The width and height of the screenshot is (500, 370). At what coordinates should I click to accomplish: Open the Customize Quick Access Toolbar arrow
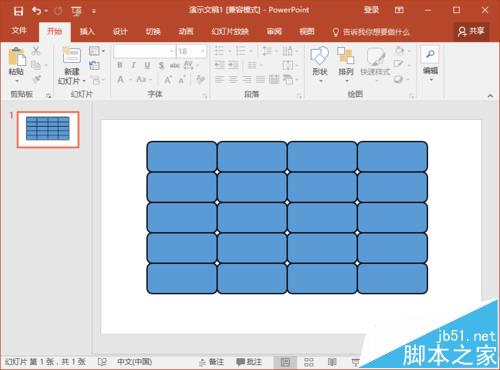[x=94, y=12]
